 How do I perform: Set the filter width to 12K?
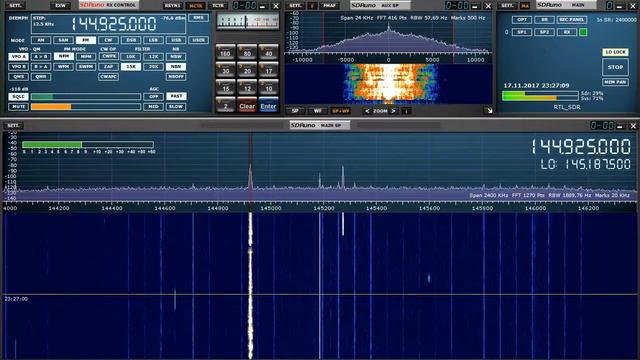153,56
